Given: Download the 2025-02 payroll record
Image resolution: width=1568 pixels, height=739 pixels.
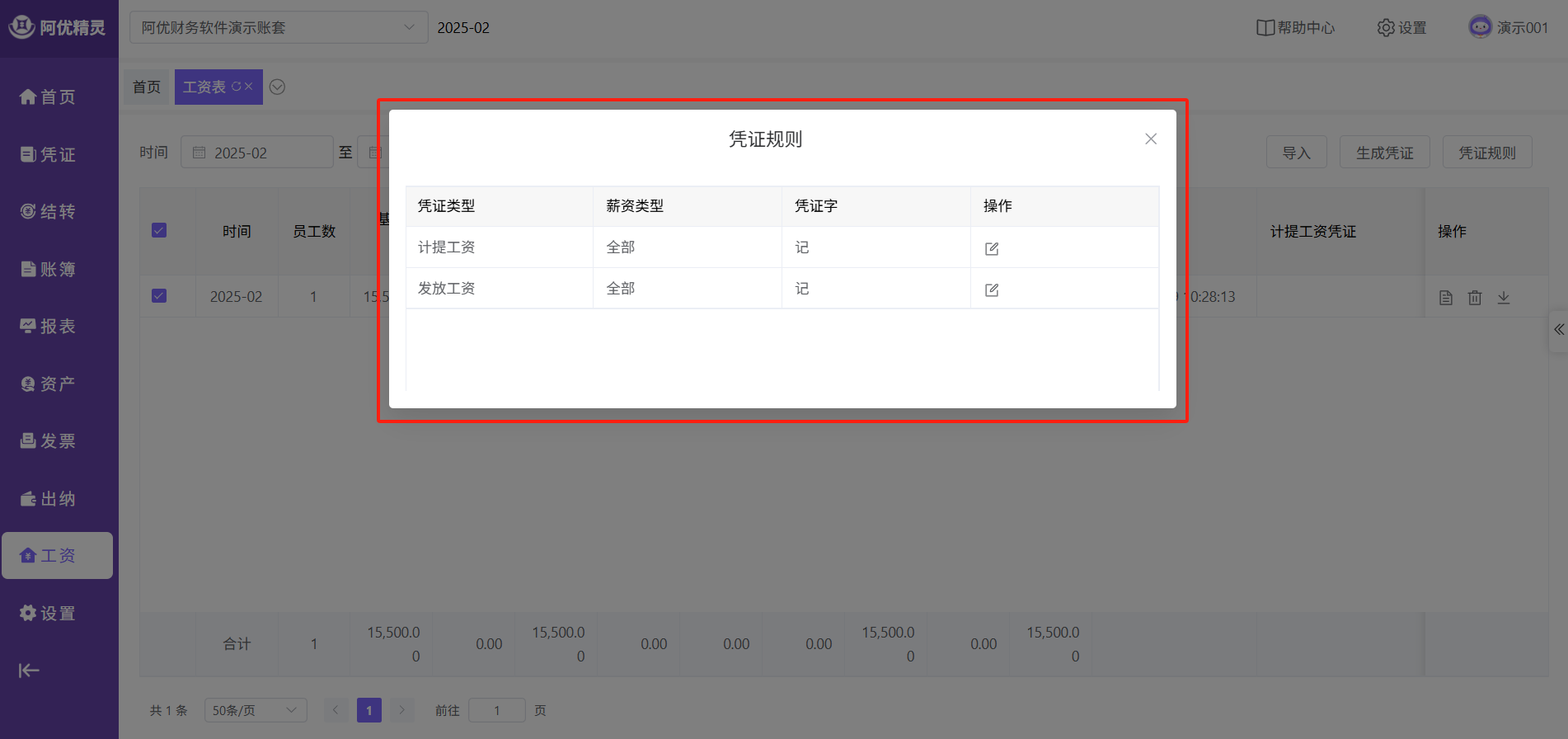Looking at the screenshot, I should [1504, 298].
